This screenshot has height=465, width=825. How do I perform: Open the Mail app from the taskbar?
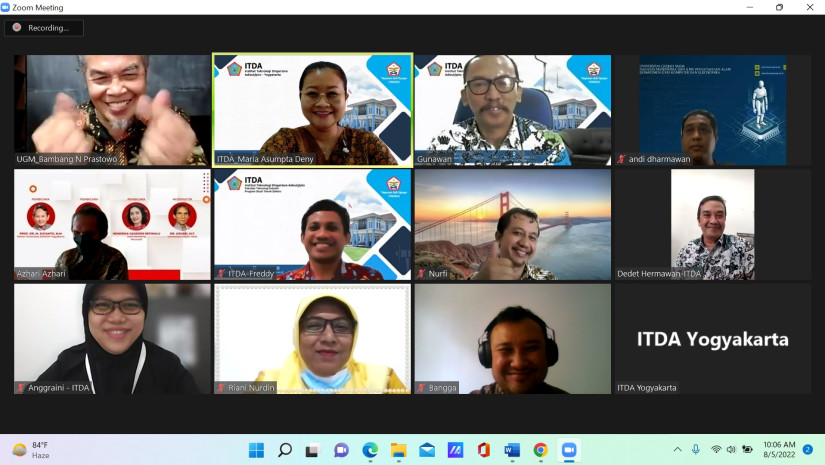point(427,450)
